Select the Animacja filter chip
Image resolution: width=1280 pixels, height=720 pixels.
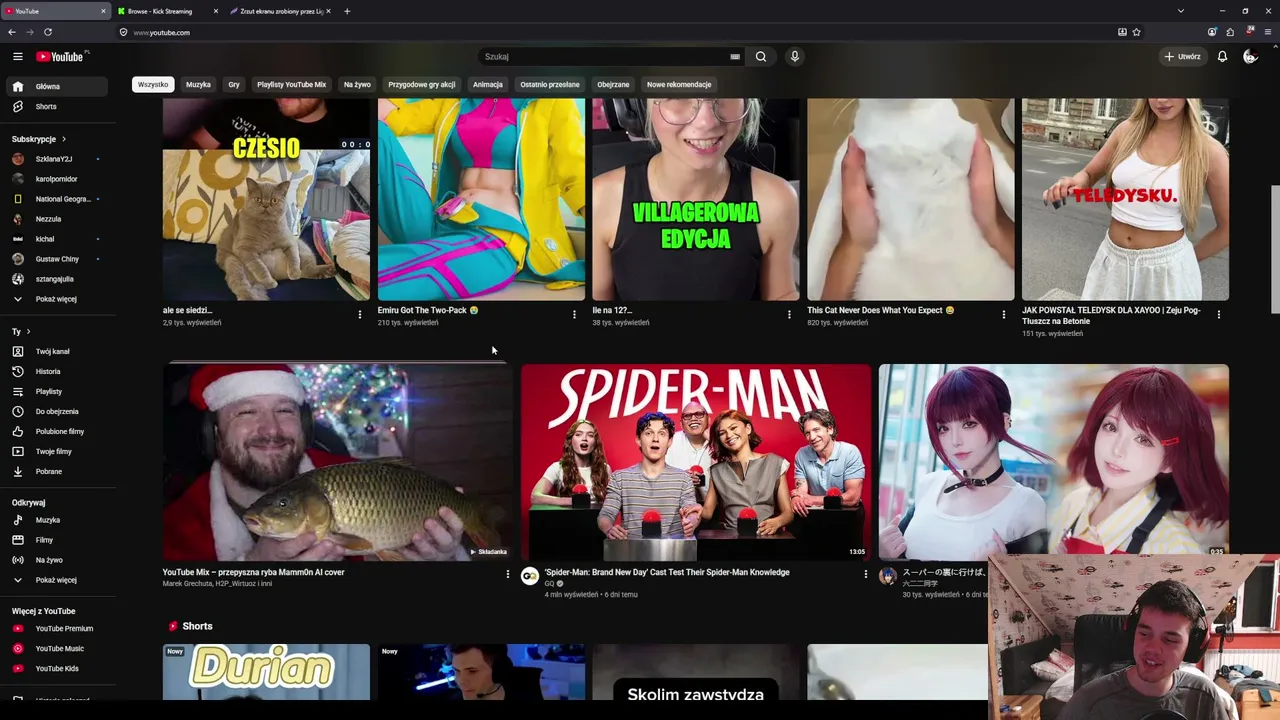pos(488,85)
